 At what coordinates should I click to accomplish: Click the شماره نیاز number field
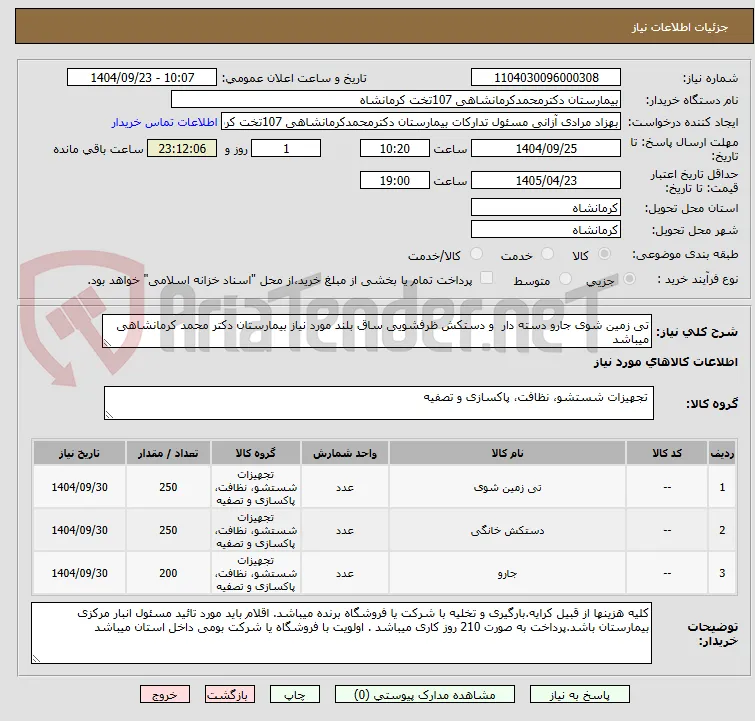click(x=546, y=78)
